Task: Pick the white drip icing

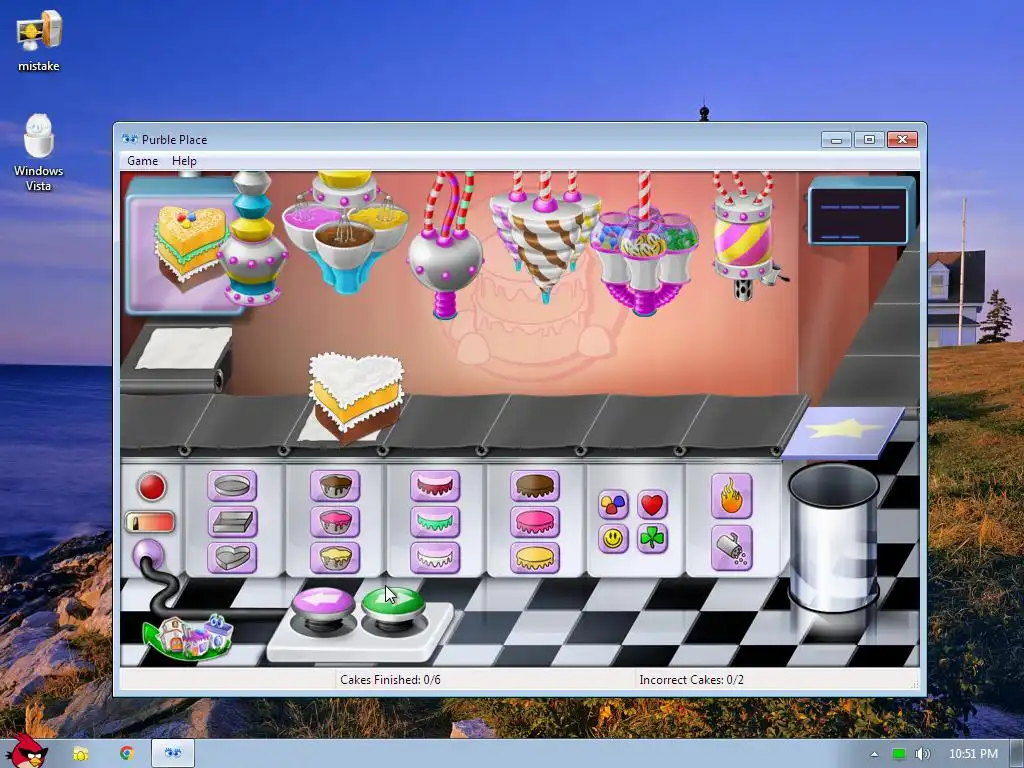Action: coord(435,558)
